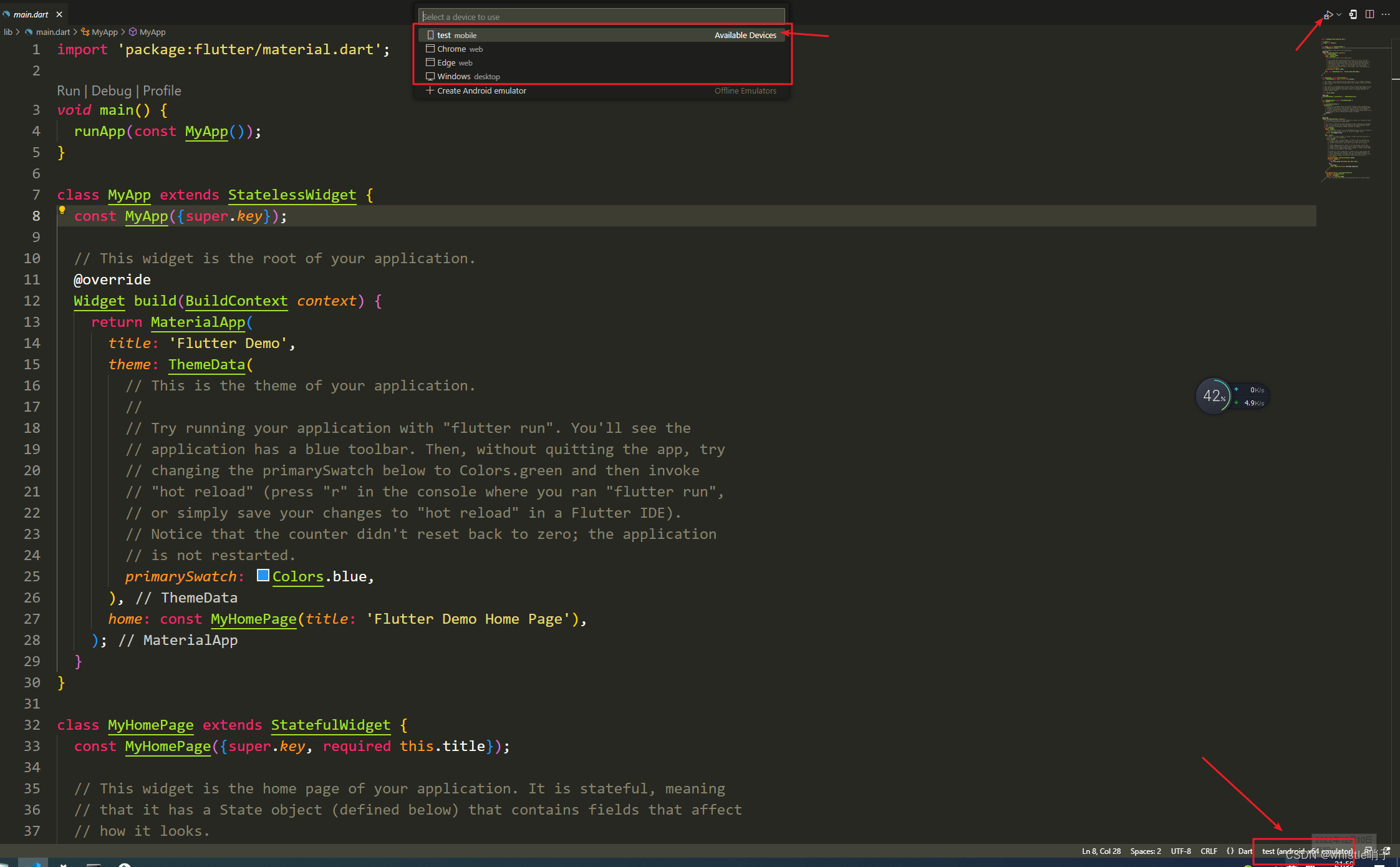Open the Colors.blue color swatch
This screenshot has width=1400, height=867.
pyautogui.click(x=263, y=576)
